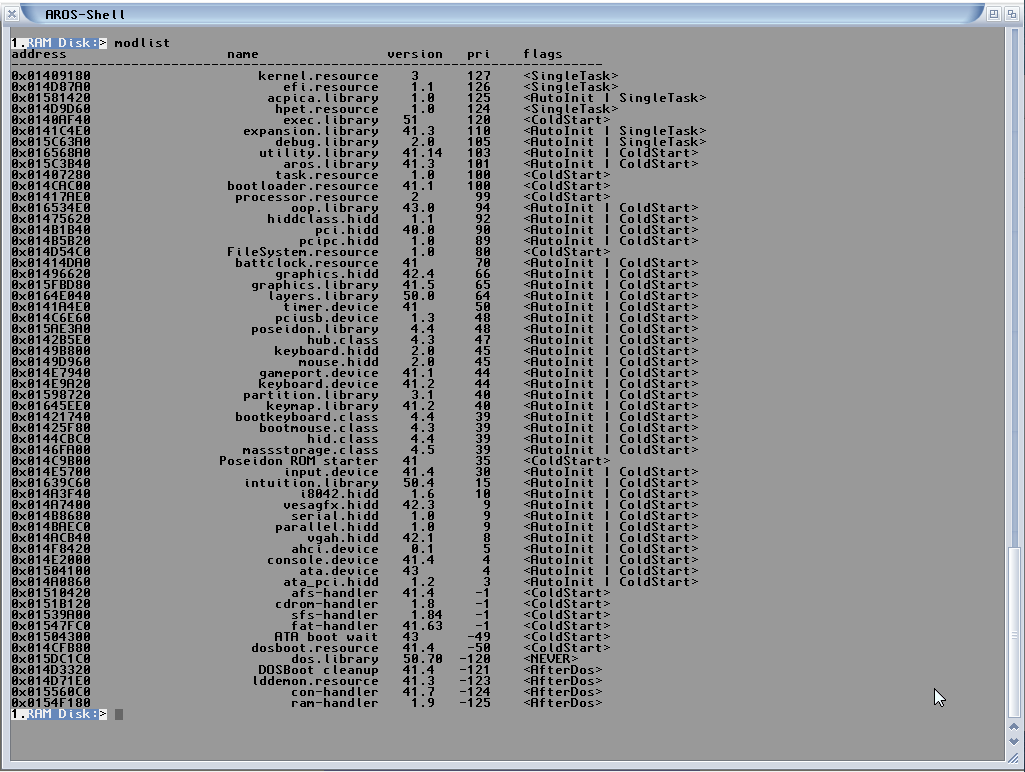Select the oop.library entry

click(335, 209)
